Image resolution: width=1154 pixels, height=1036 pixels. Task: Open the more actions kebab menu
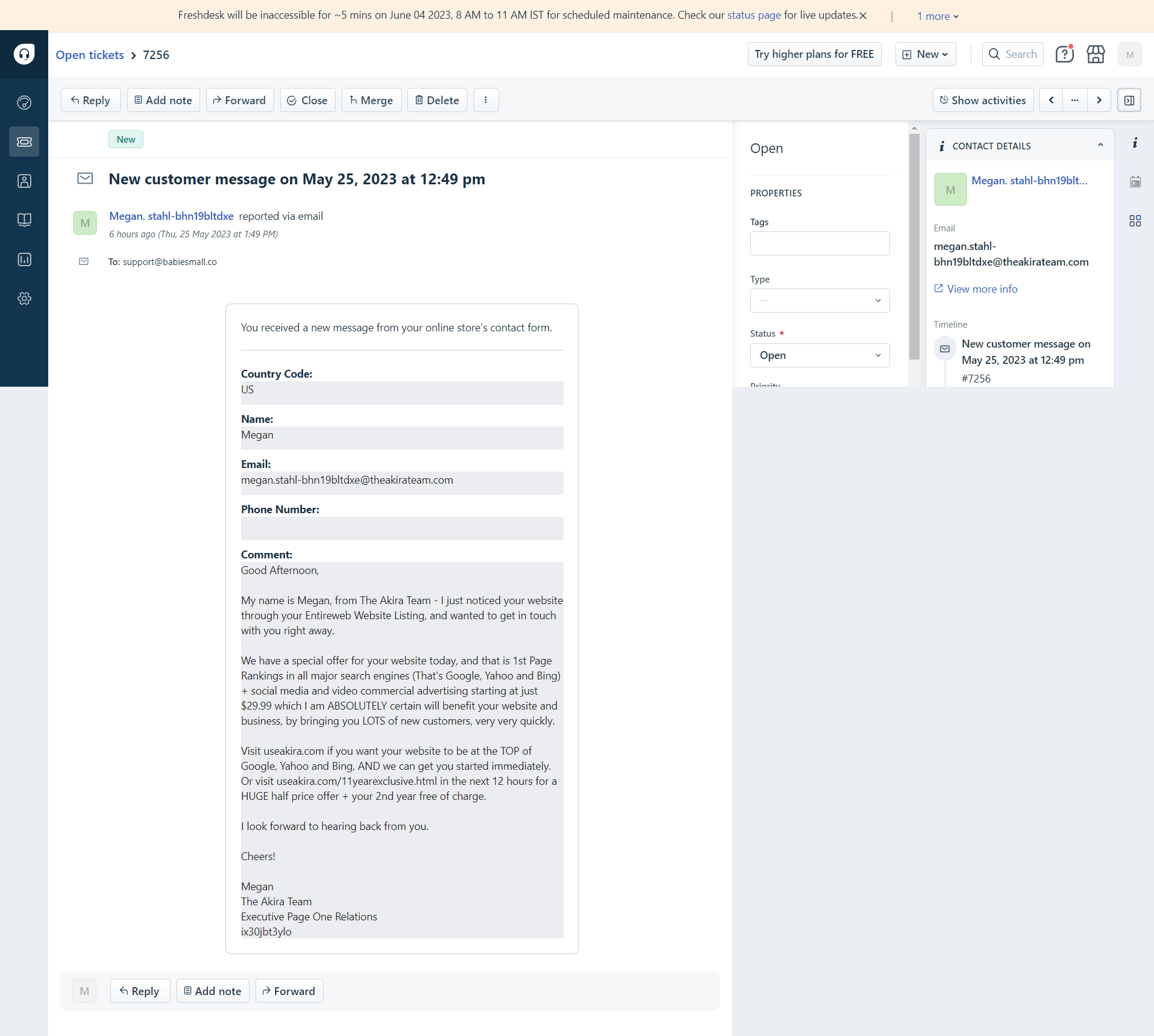[x=486, y=100]
